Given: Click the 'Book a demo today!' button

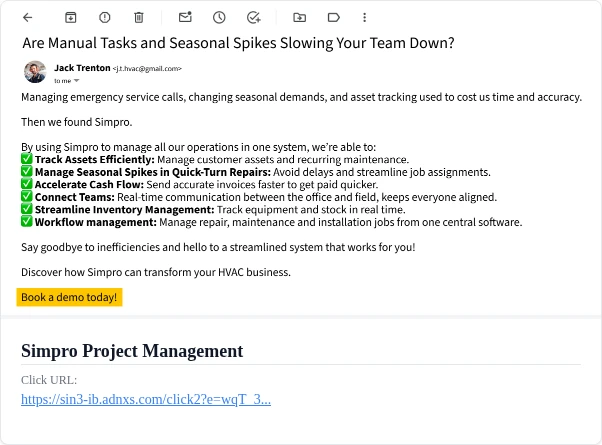Looking at the screenshot, I should 69,297.
